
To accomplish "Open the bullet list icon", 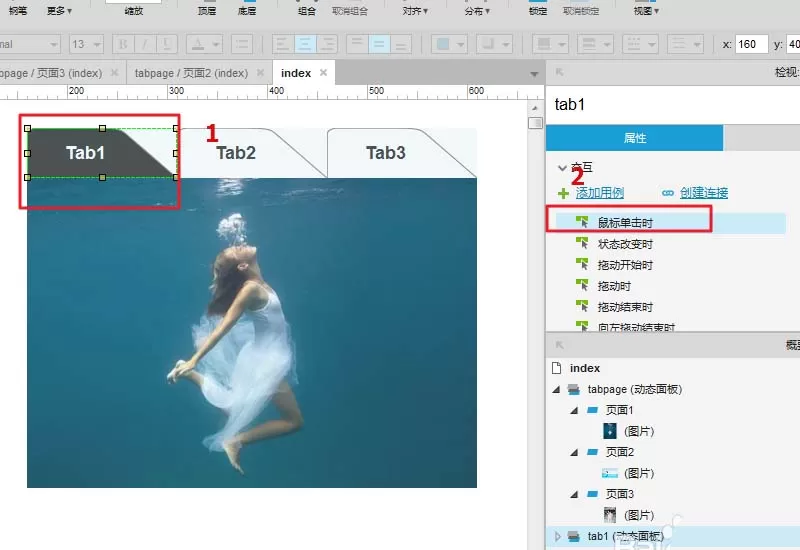I will [x=242, y=44].
